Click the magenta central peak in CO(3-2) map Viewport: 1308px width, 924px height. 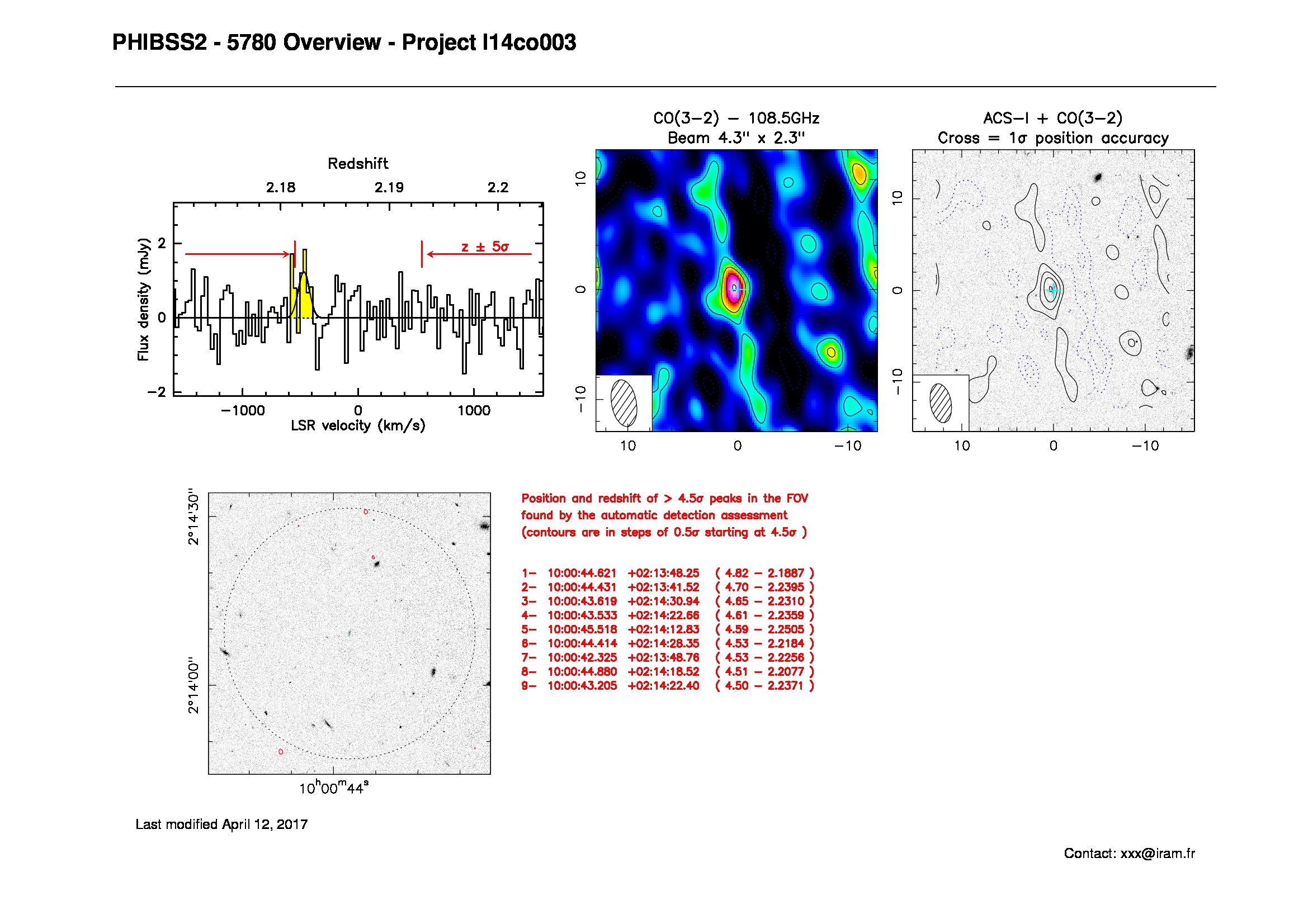pos(733,289)
